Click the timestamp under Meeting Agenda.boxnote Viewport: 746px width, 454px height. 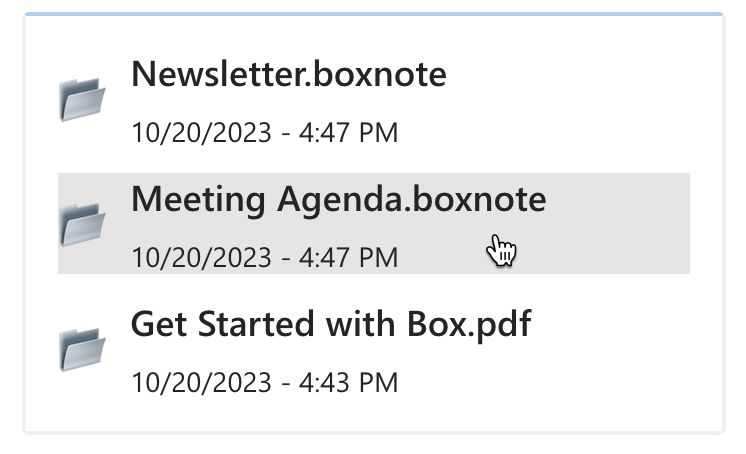click(x=264, y=257)
